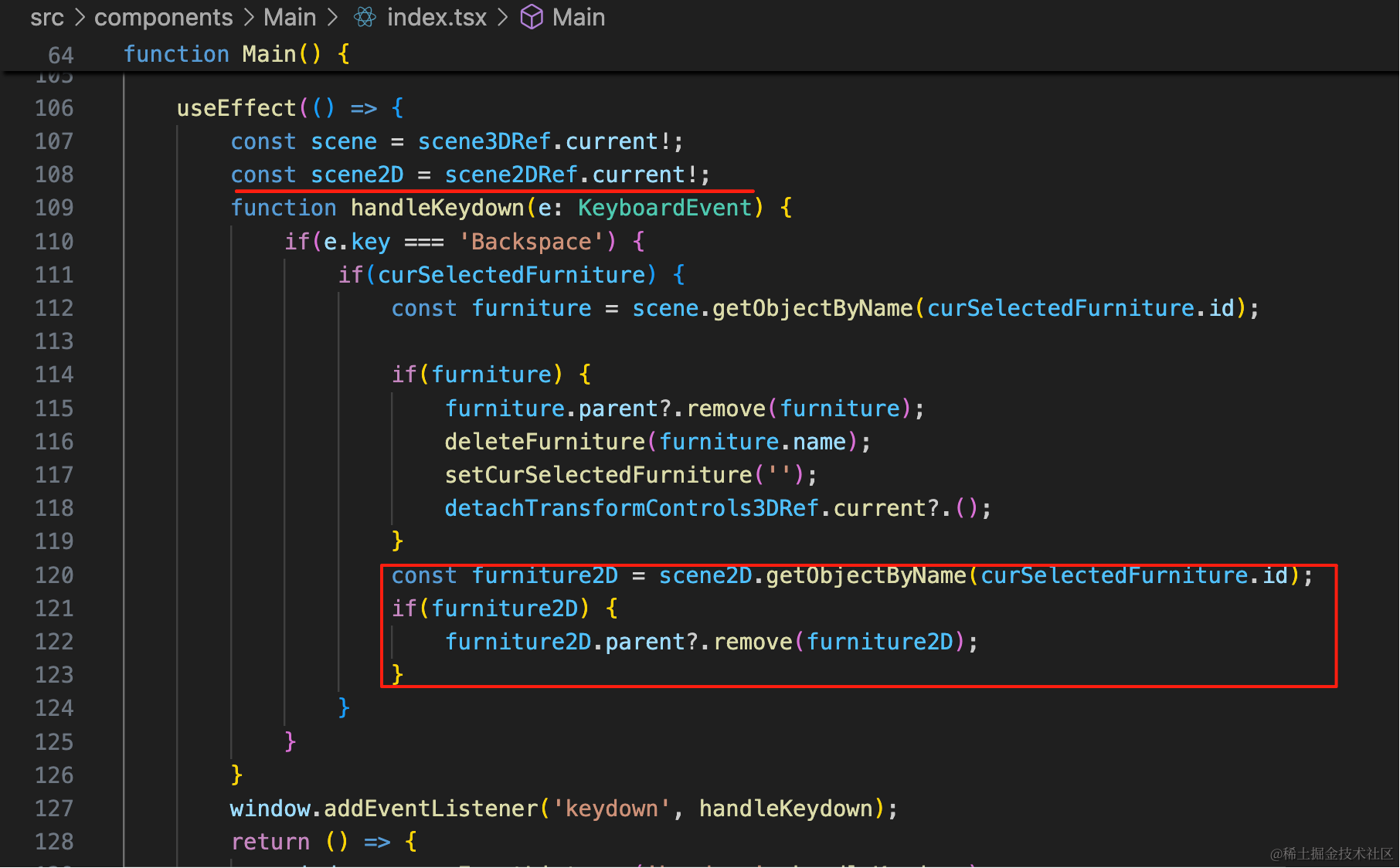Click the React icon beside index.tsx breadcrumb
The width and height of the screenshot is (1400, 868).
[365, 17]
